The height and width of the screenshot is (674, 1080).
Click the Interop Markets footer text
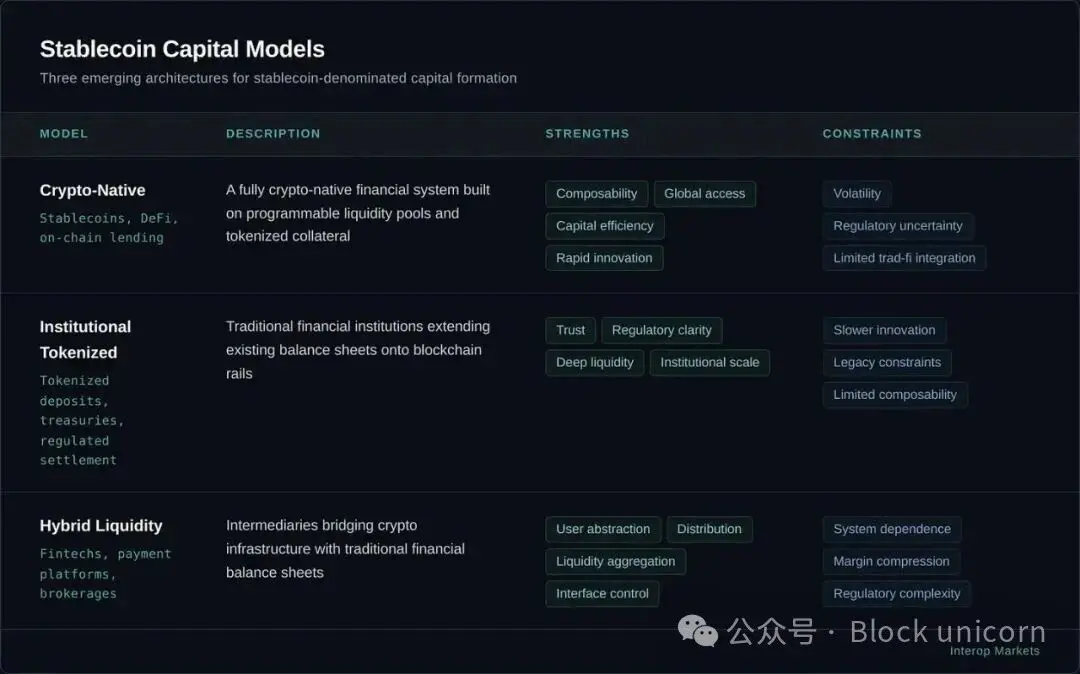point(994,651)
